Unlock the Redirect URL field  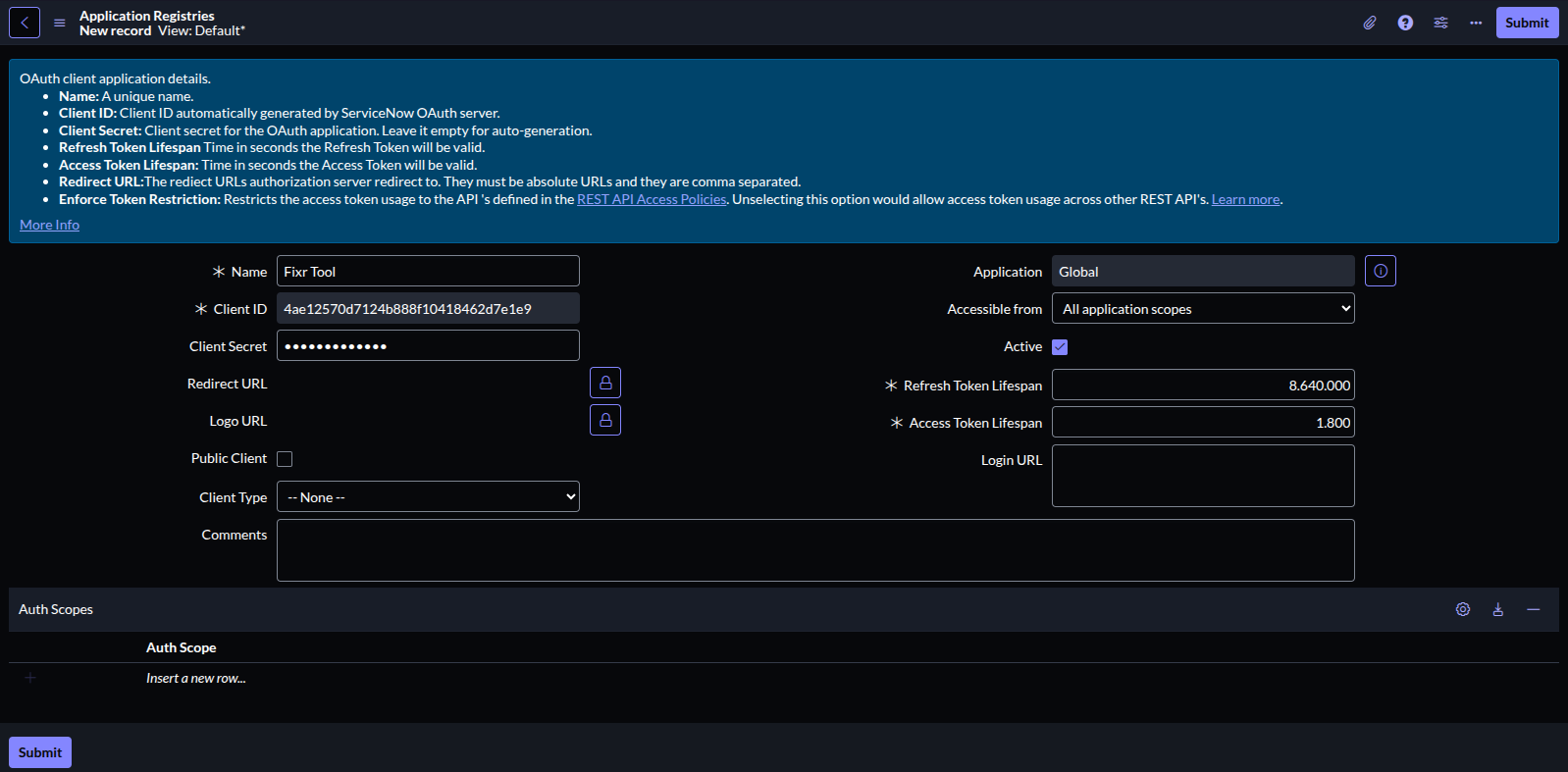click(605, 383)
